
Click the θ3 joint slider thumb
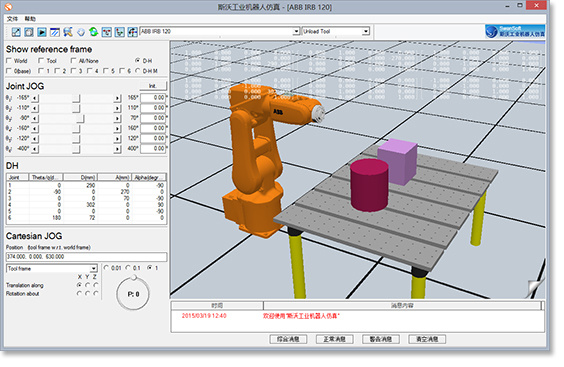click(80, 118)
